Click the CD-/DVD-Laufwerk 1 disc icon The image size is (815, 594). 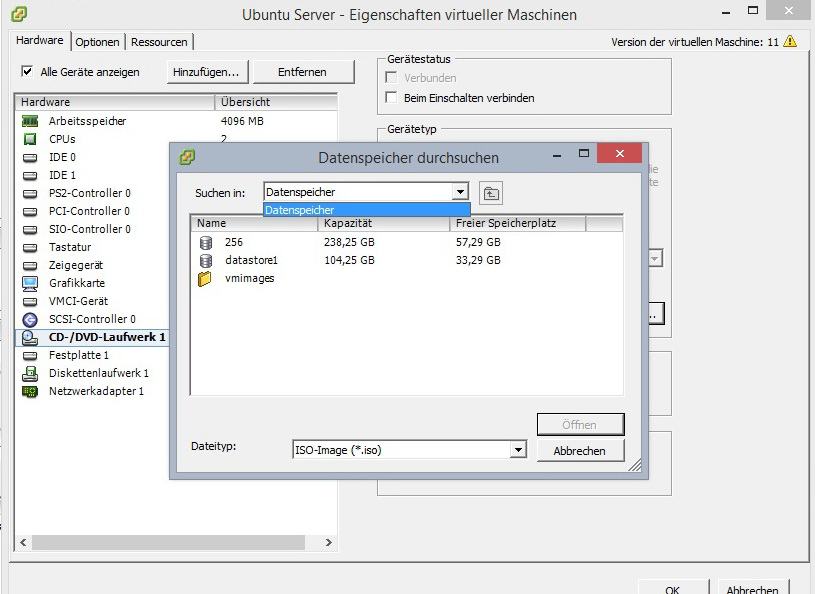pos(30,338)
